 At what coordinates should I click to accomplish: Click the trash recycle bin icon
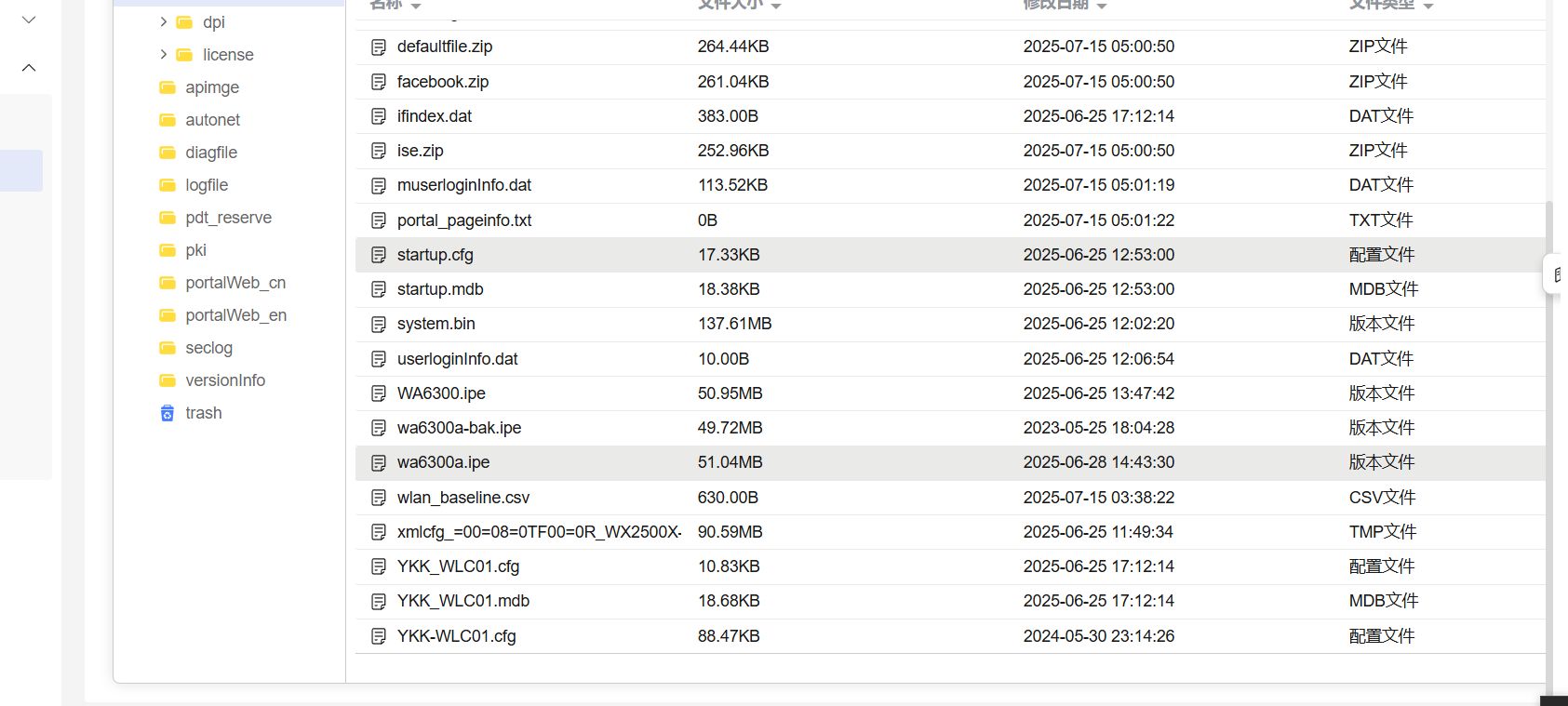click(x=168, y=413)
